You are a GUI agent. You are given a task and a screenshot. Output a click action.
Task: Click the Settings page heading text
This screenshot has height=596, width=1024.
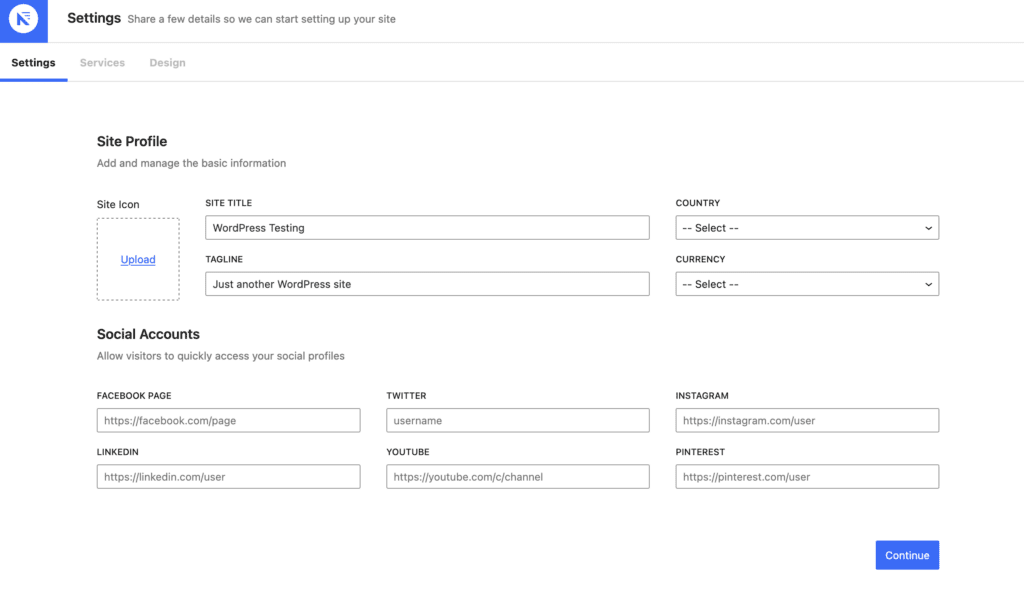[94, 18]
